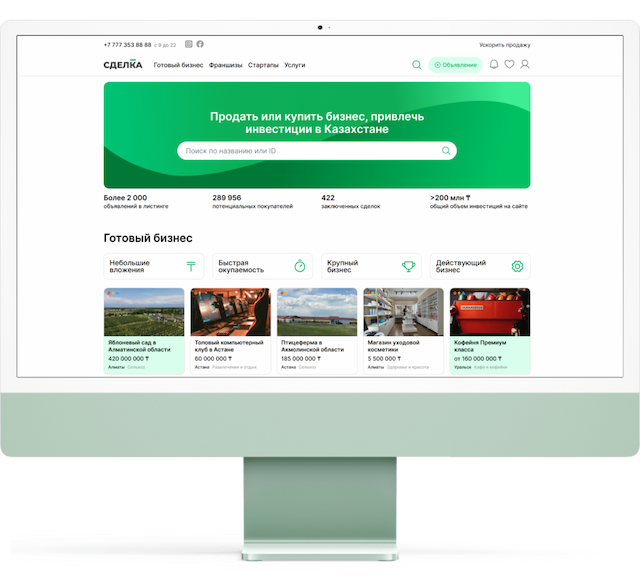Follow the Ускорить продажу link
Viewport: 640px width, 576px height.
504,45
